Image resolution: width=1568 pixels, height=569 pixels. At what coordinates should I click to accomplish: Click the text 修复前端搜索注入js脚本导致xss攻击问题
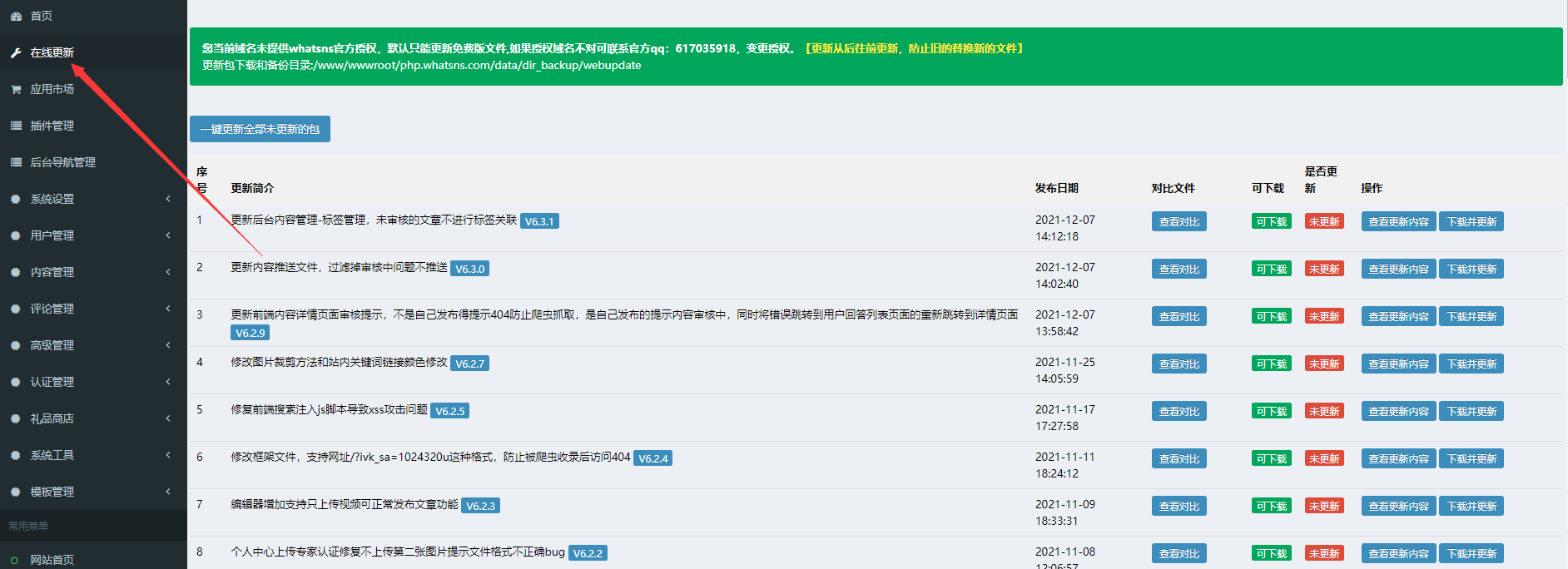(329, 410)
